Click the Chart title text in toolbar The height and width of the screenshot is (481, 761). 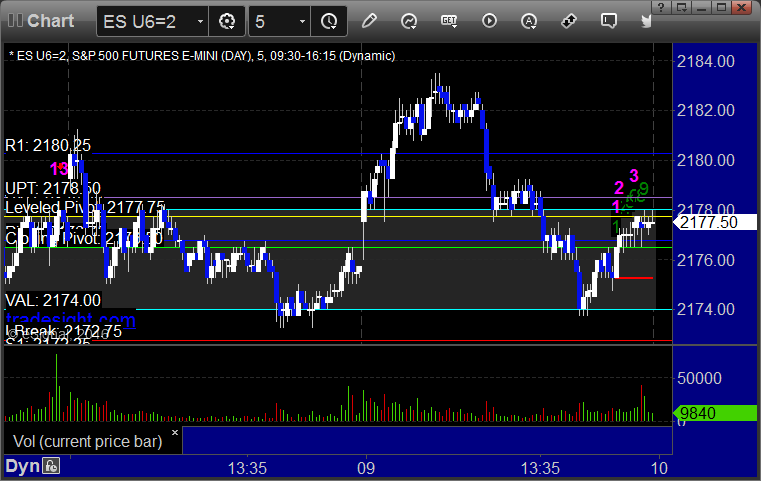click(x=50, y=21)
